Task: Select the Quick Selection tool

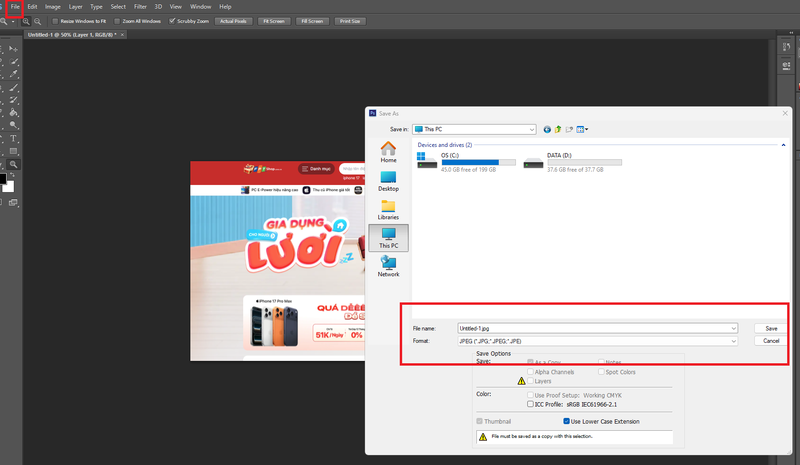Action: click(x=14, y=61)
